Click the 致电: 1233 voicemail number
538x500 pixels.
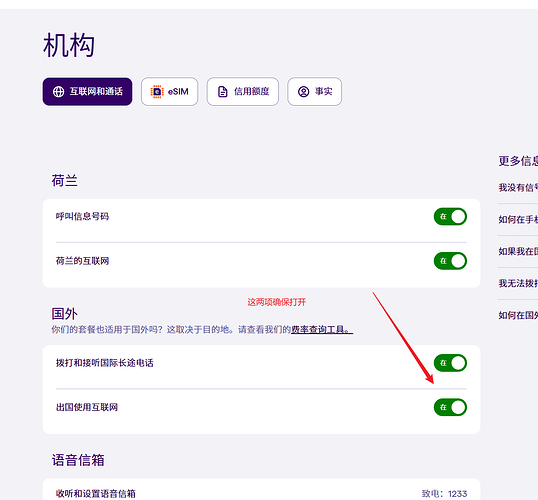[x=444, y=493]
